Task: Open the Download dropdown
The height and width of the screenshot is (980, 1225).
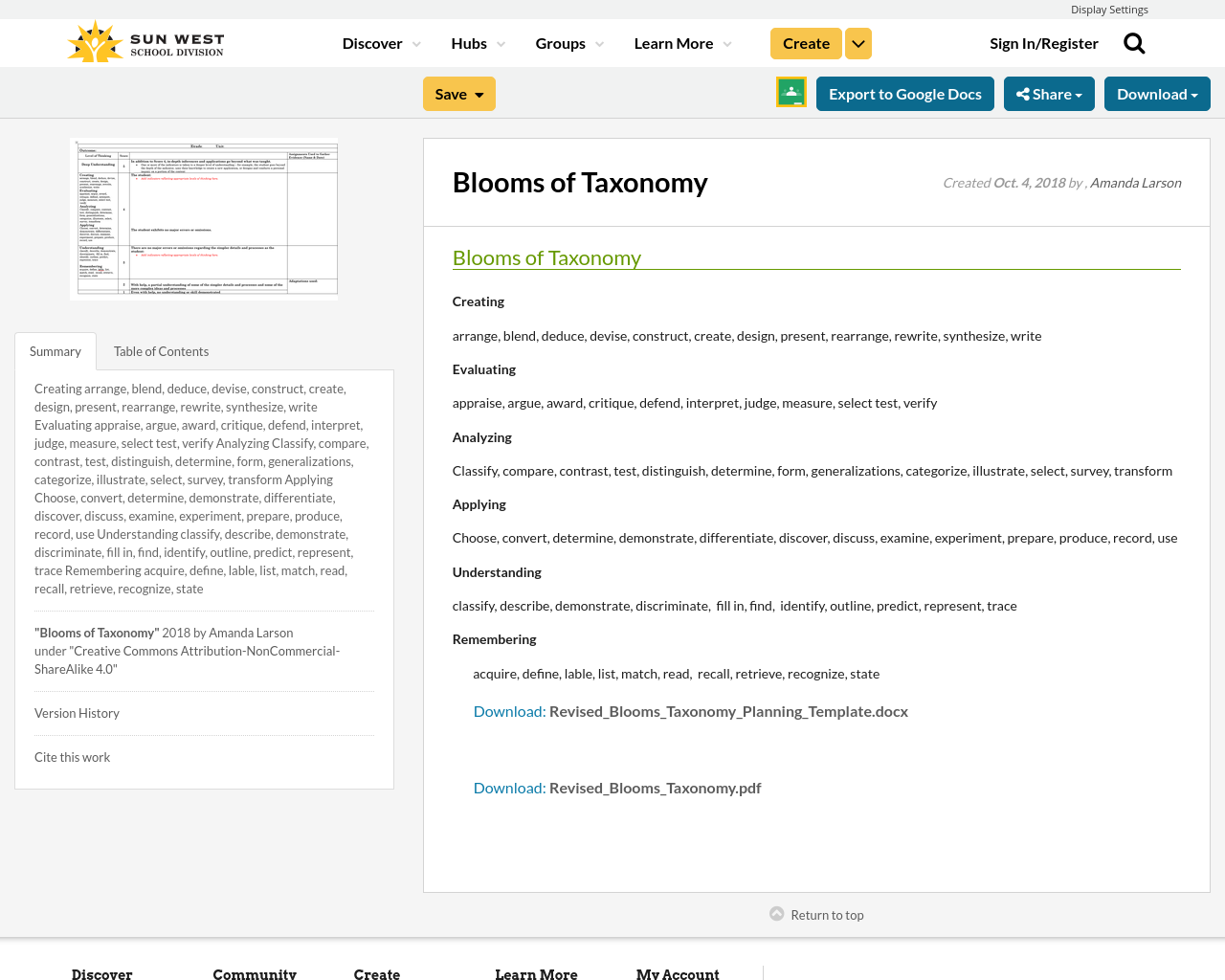Action: point(1157,93)
